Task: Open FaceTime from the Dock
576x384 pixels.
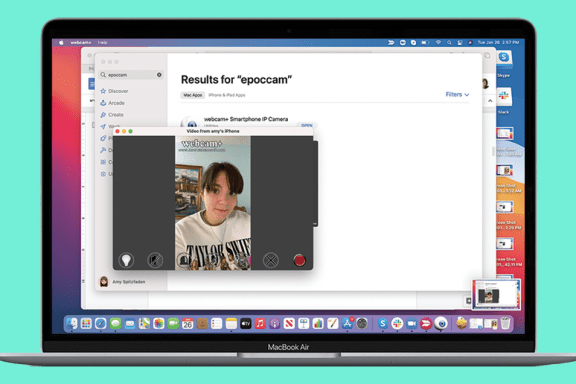Action: click(173, 323)
